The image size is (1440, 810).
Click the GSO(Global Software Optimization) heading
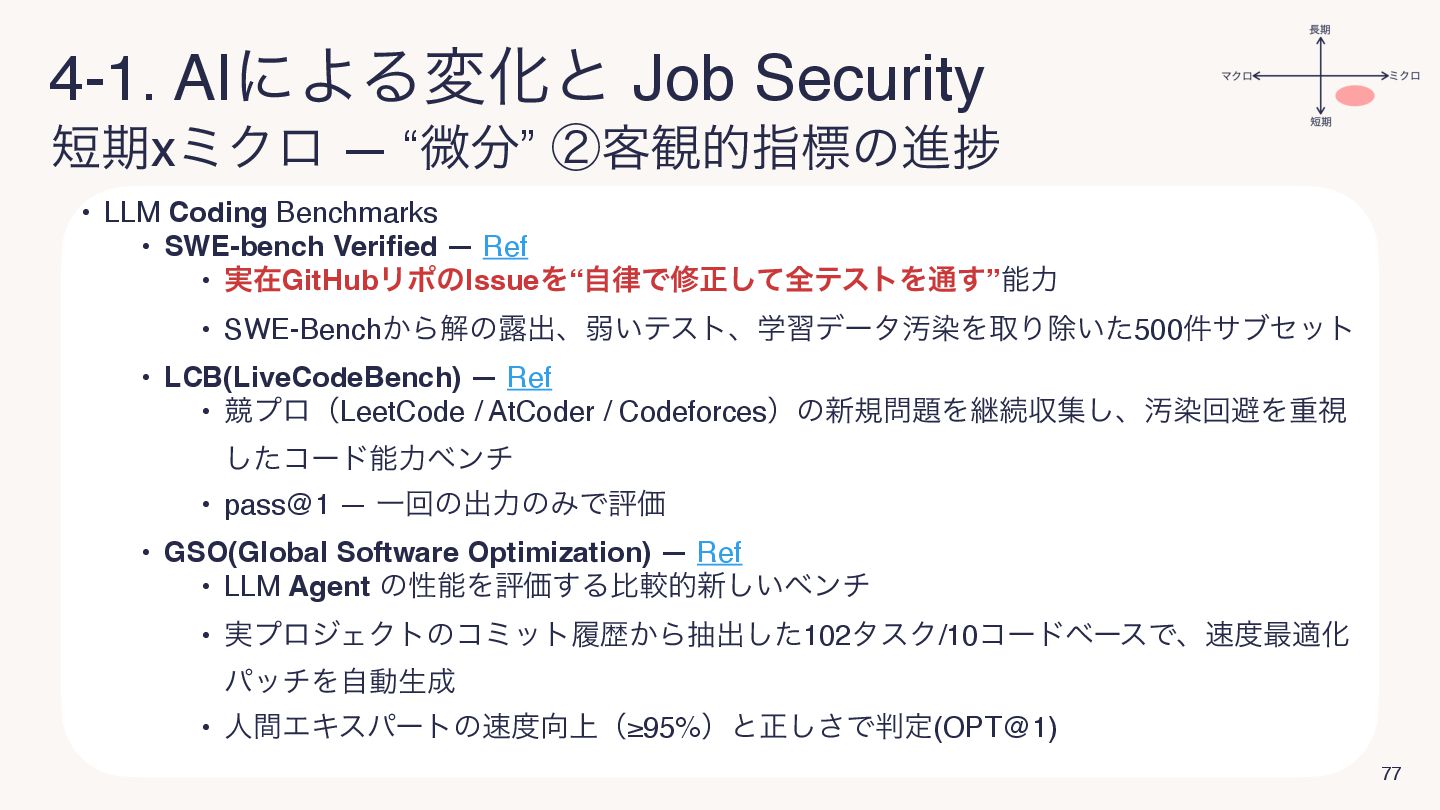tap(408, 552)
